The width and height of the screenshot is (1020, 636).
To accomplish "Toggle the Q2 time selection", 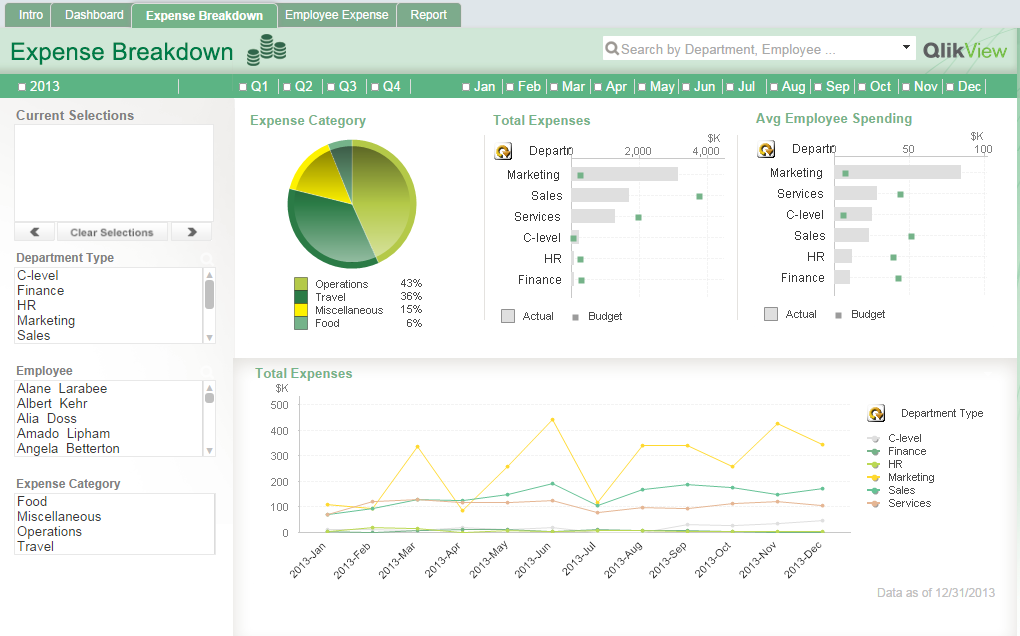I will coord(298,86).
